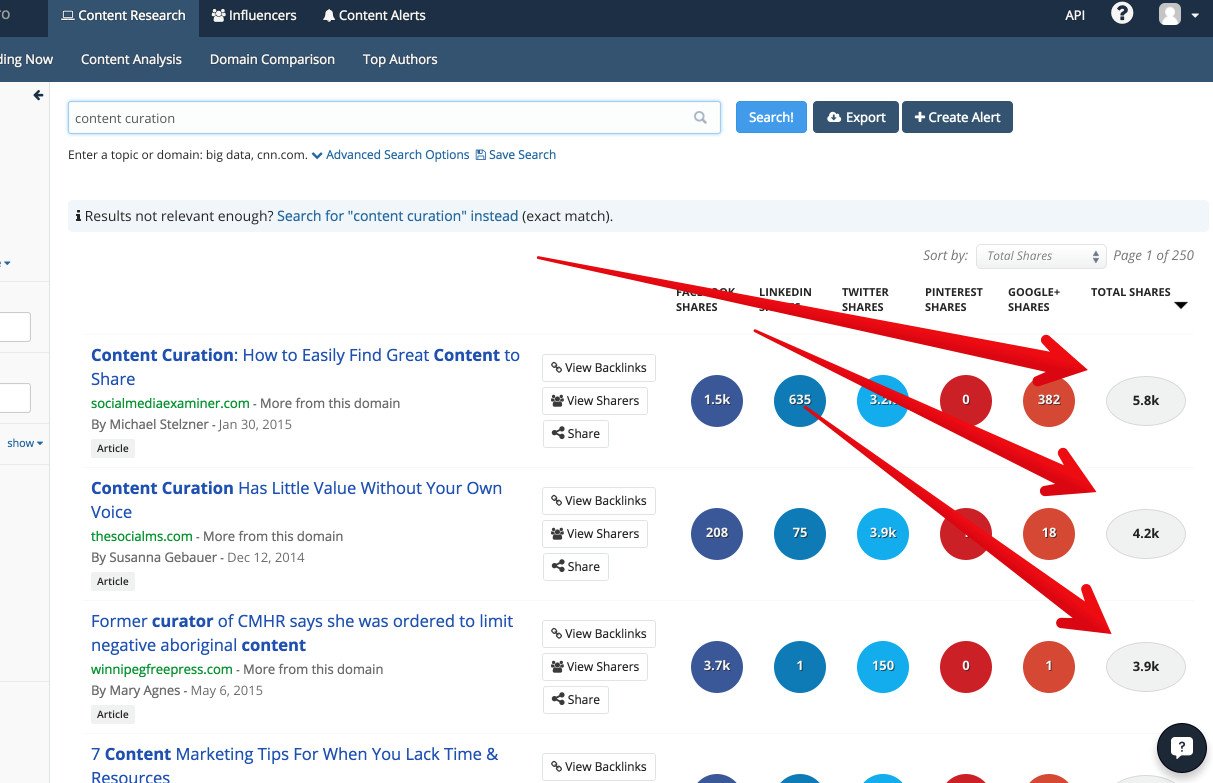Click the API link in header

point(1075,15)
